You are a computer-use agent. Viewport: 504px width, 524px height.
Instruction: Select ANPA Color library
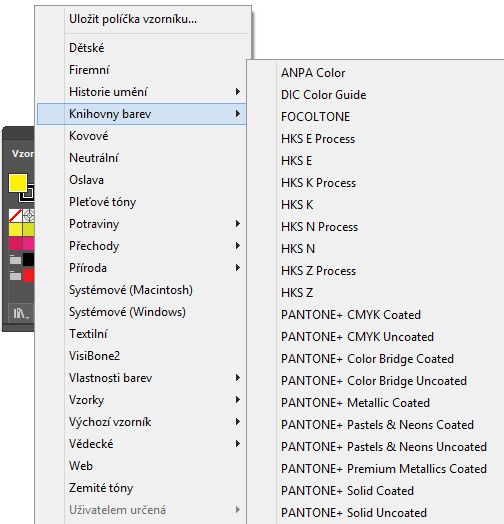coord(376,73)
